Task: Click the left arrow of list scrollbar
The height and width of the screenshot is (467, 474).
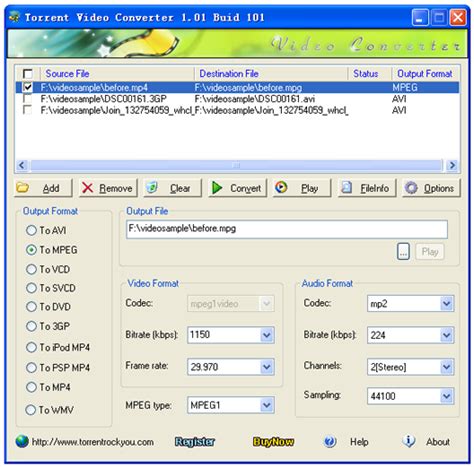Action: click(22, 165)
